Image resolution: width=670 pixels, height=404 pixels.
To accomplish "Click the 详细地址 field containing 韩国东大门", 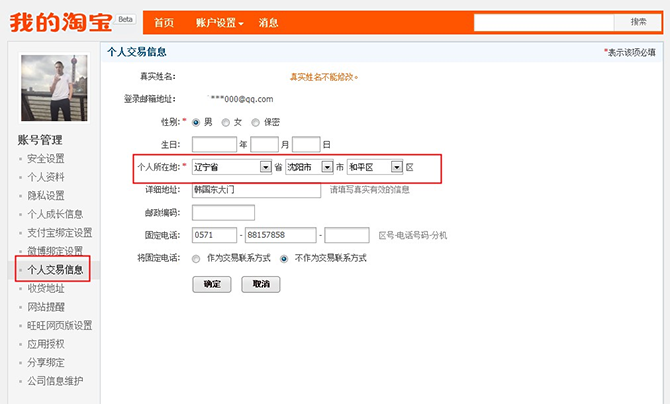I will [x=256, y=190].
